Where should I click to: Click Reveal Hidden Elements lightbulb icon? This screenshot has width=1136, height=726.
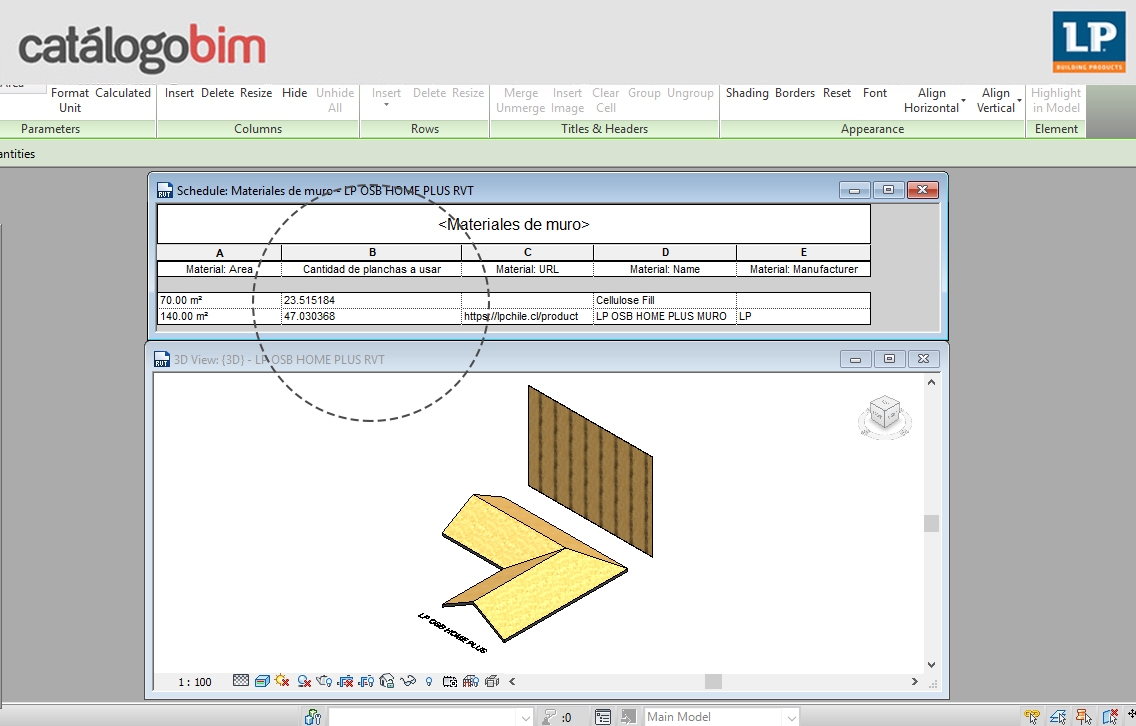coord(429,681)
